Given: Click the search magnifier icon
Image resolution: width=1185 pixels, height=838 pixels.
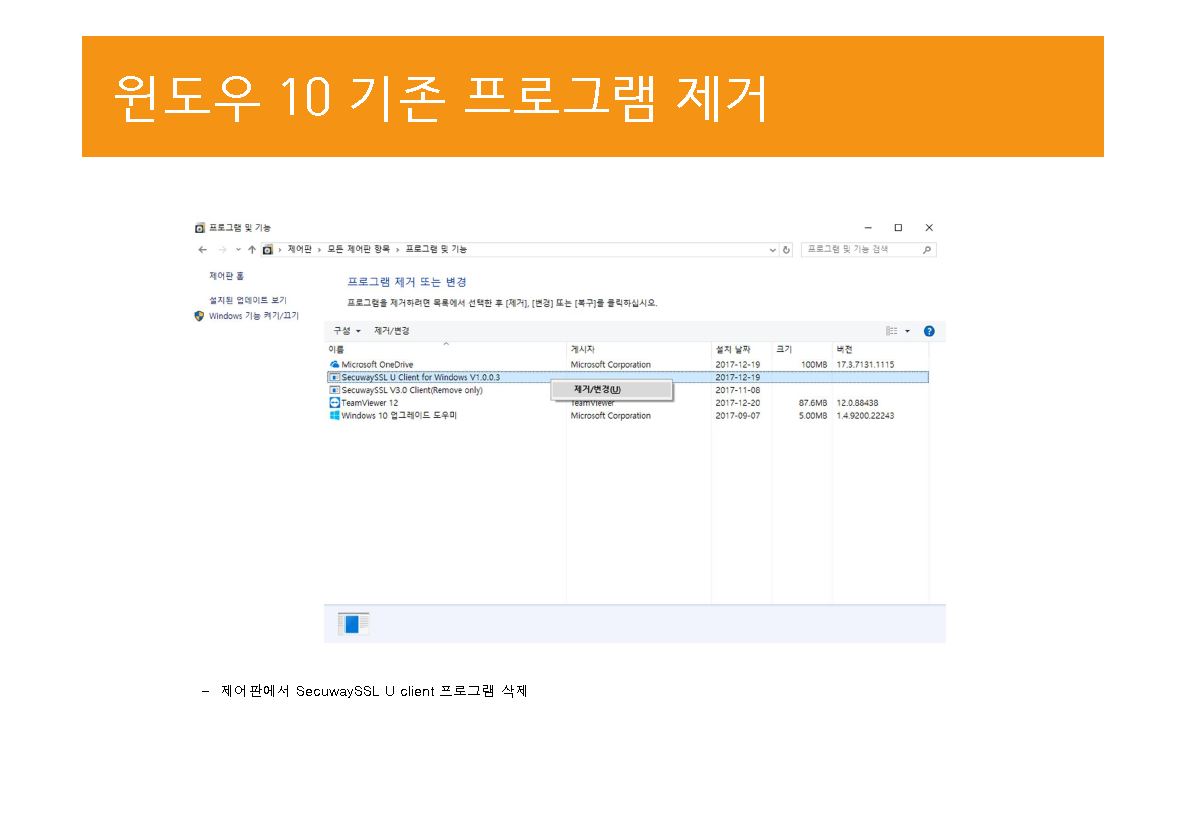Looking at the screenshot, I should pyautogui.click(x=927, y=250).
